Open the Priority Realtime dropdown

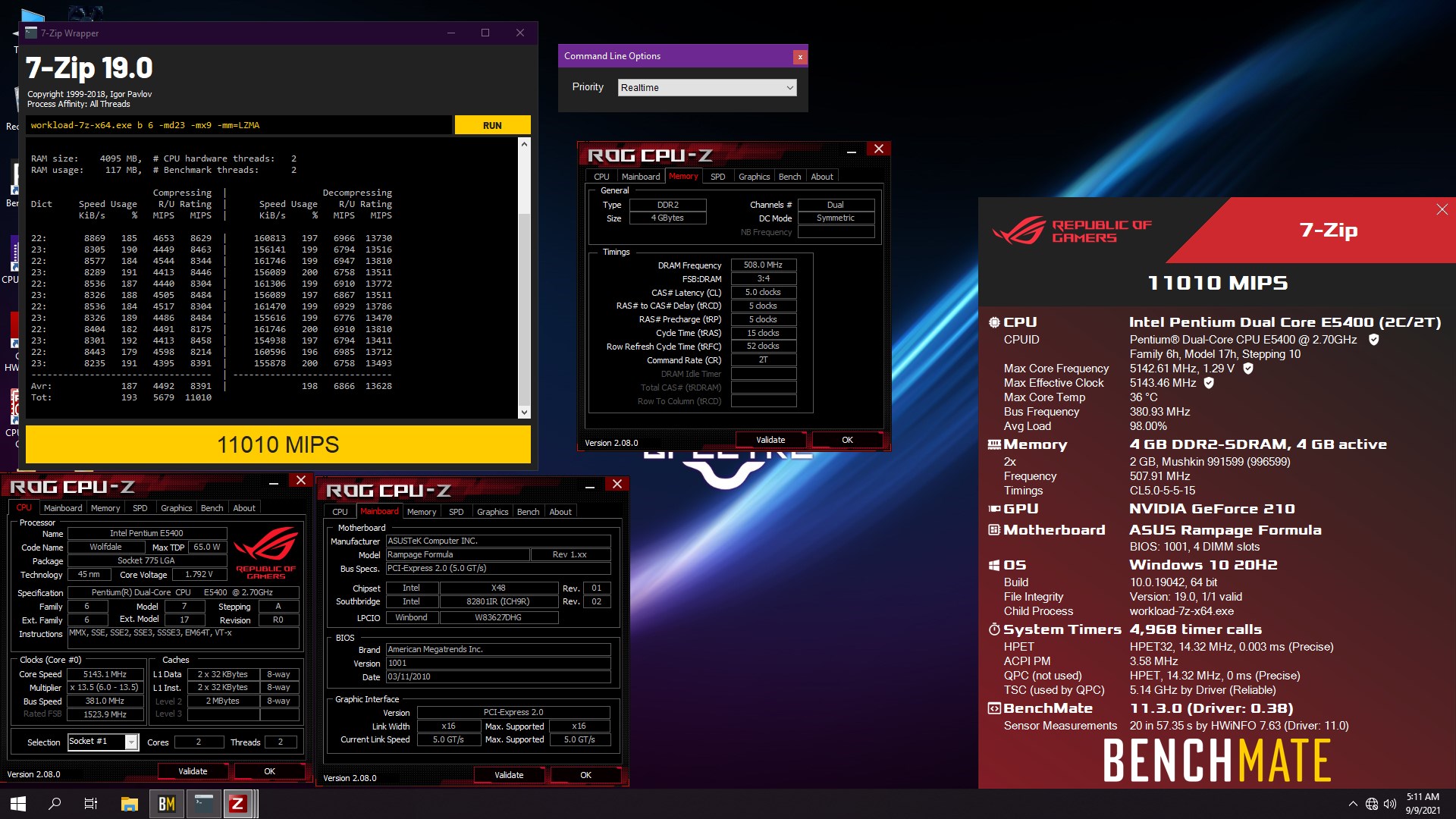tap(708, 88)
